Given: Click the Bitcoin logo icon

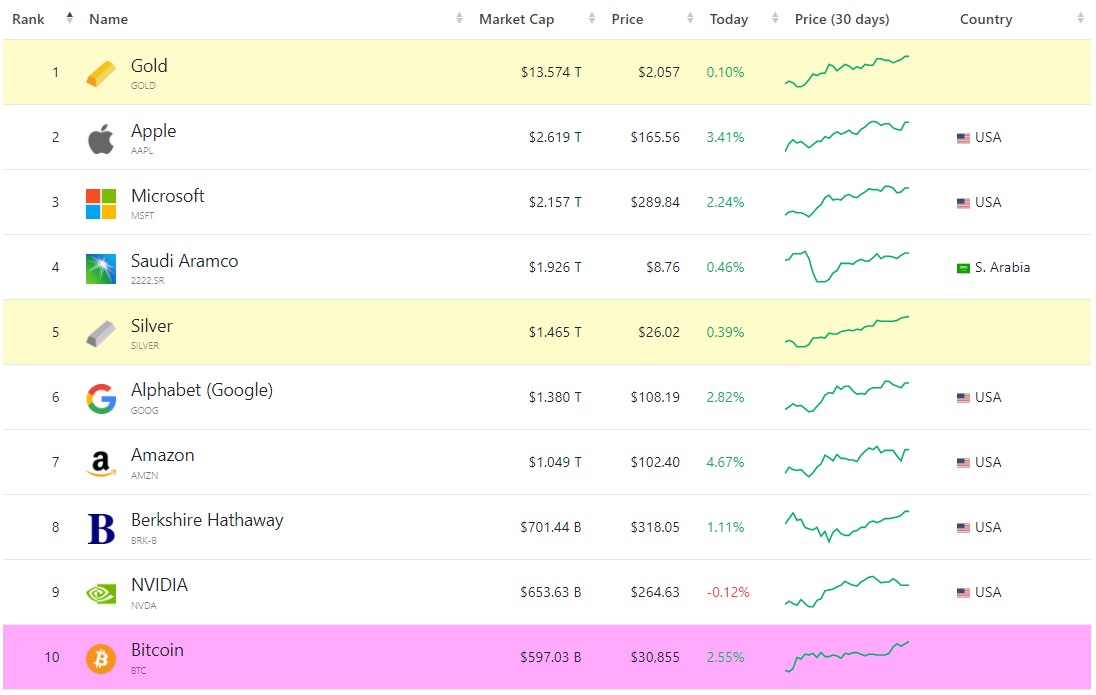Looking at the screenshot, I should 100,658.
